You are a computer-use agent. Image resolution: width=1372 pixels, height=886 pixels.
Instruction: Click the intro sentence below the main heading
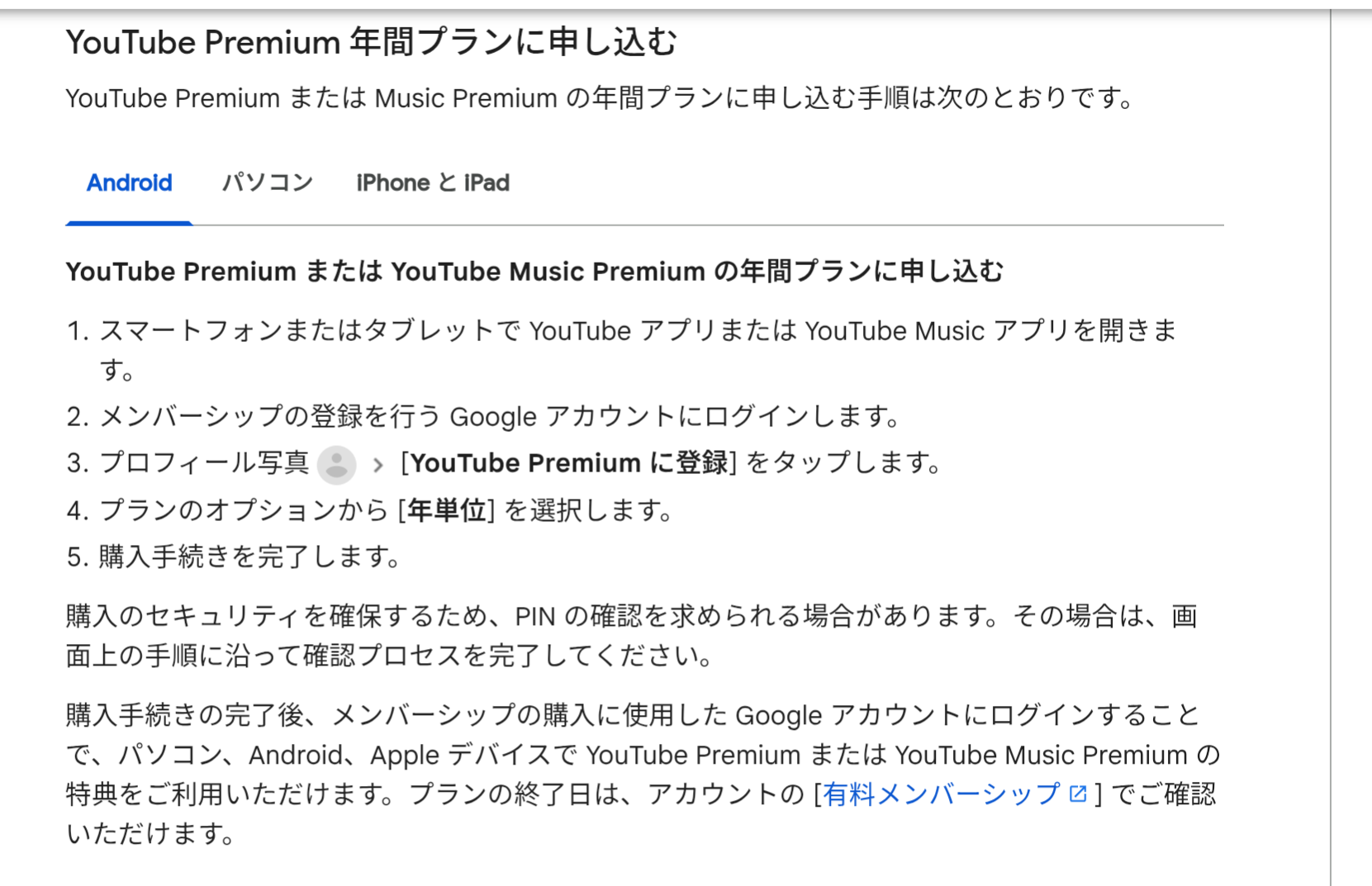pos(601,98)
